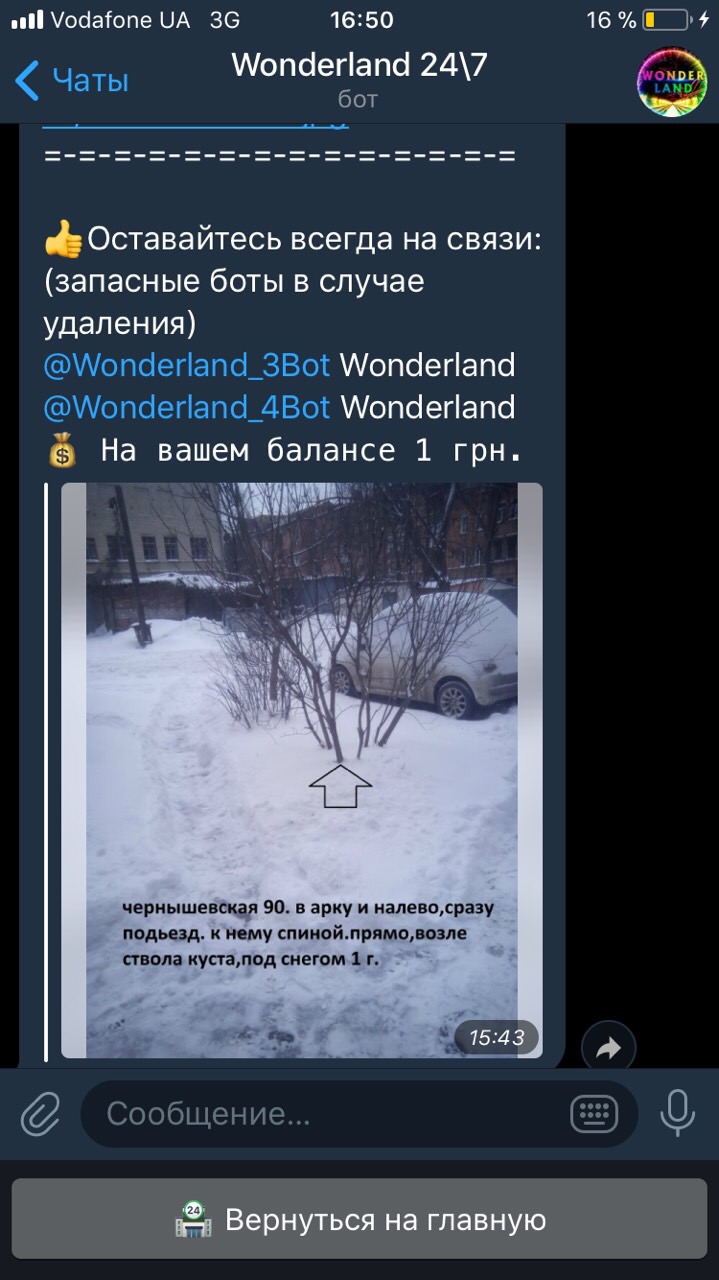Screen dimensions: 719x1280
Task: Tap the 24 building emoji in the bottom button
Action: click(x=193, y=1220)
